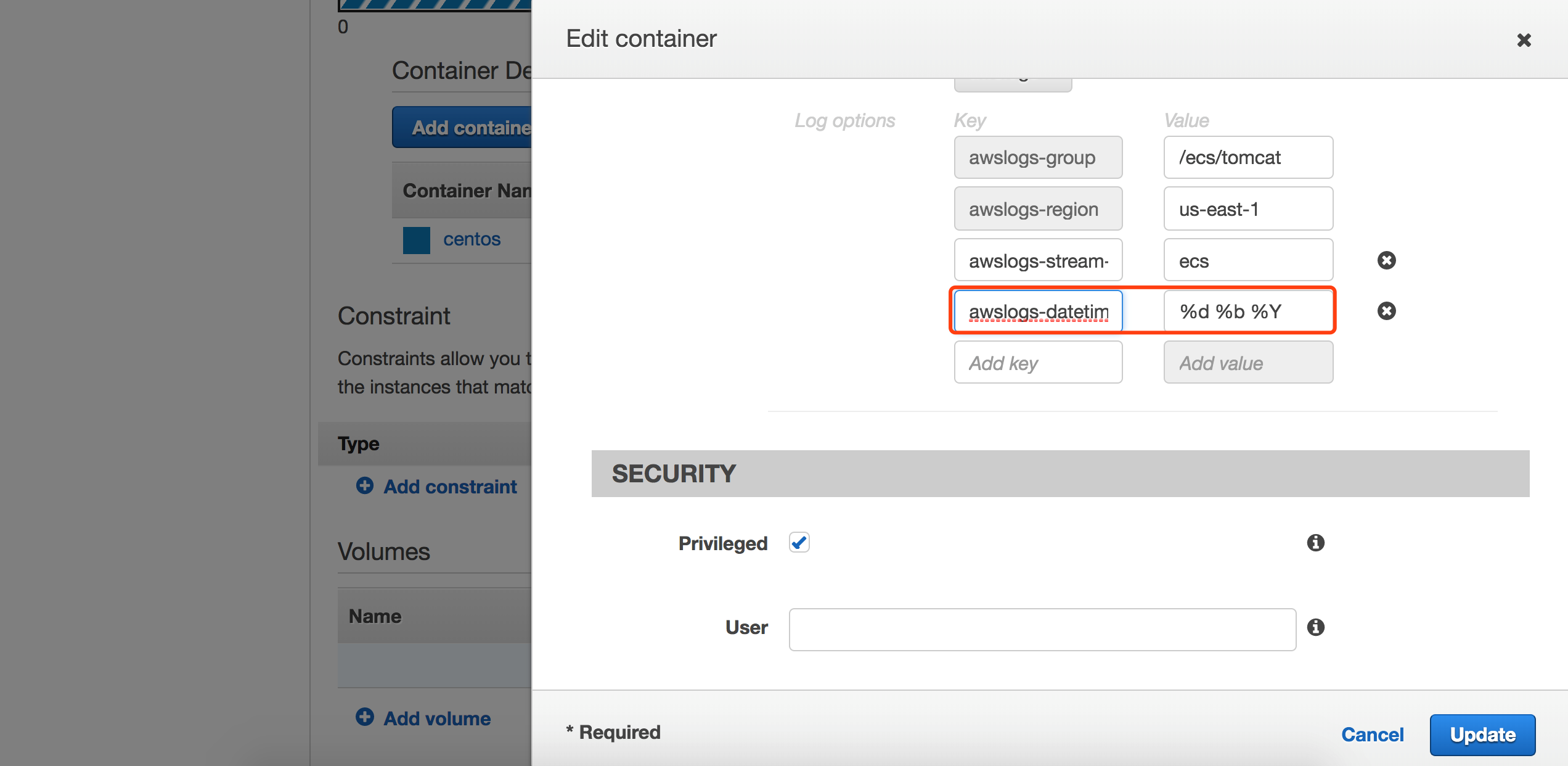This screenshot has height=766, width=1568.
Task: Open the centos container link
Action: click(x=472, y=239)
